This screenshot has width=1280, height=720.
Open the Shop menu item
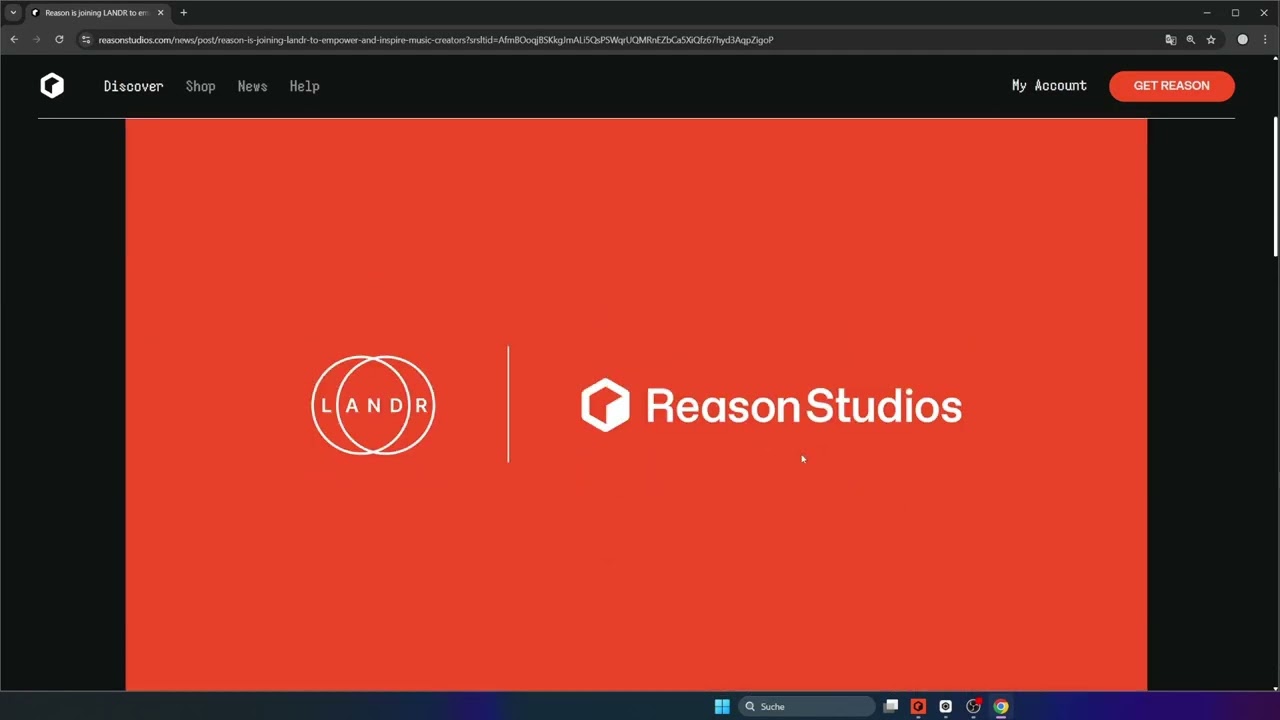[200, 86]
